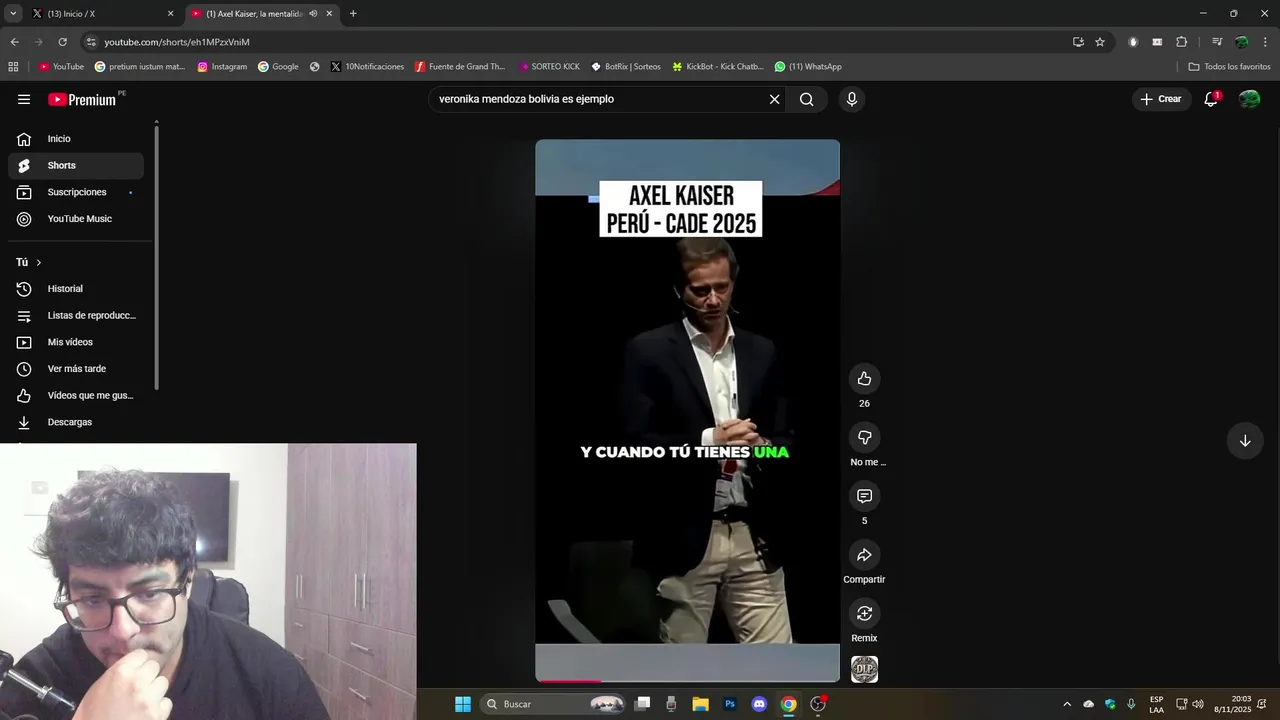
Task: Show hidden system tray icons
Action: pos(1067,704)
